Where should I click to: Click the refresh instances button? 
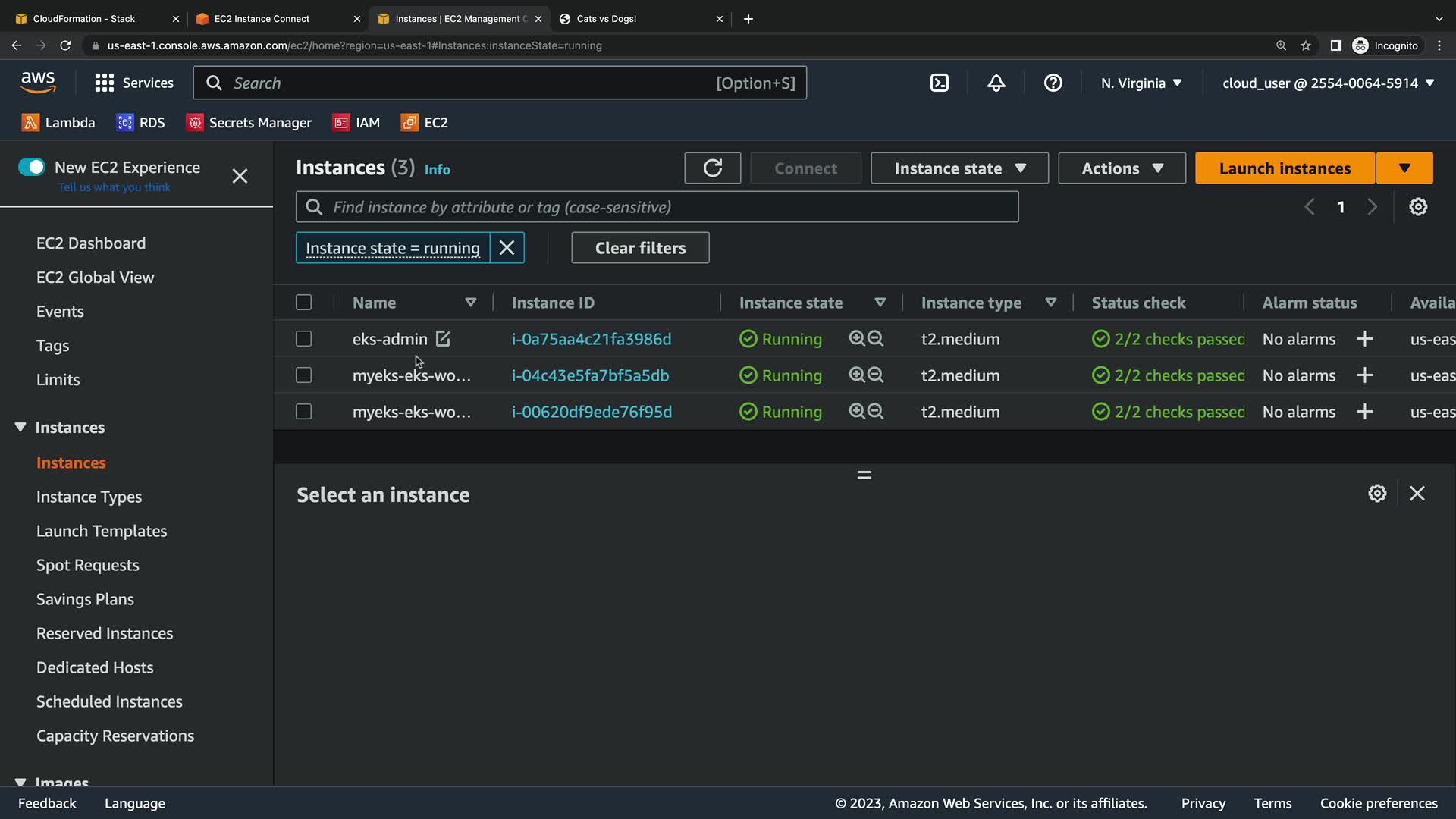click(712, 168)
